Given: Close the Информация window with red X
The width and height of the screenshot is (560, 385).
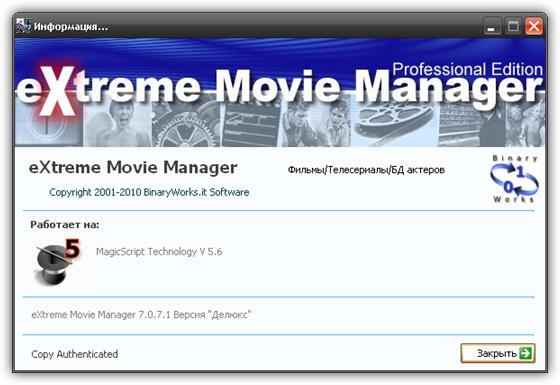Looking at the screenshot, I should point(534,26).
